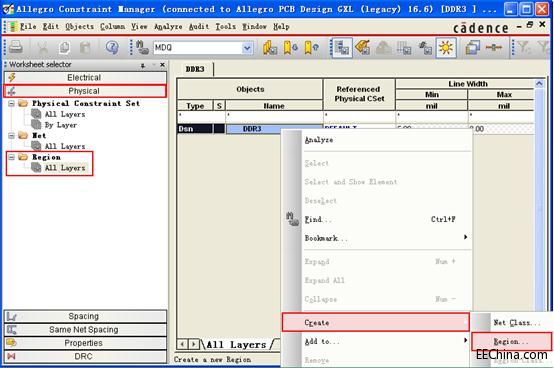Open the MDQ find dropdown arrow

(247, 48)
